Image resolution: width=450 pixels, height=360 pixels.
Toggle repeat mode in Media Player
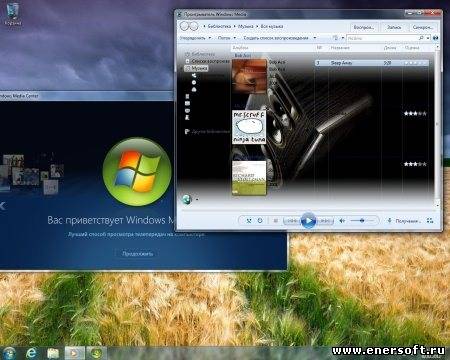pyautogui.click(x=260, y=220)
